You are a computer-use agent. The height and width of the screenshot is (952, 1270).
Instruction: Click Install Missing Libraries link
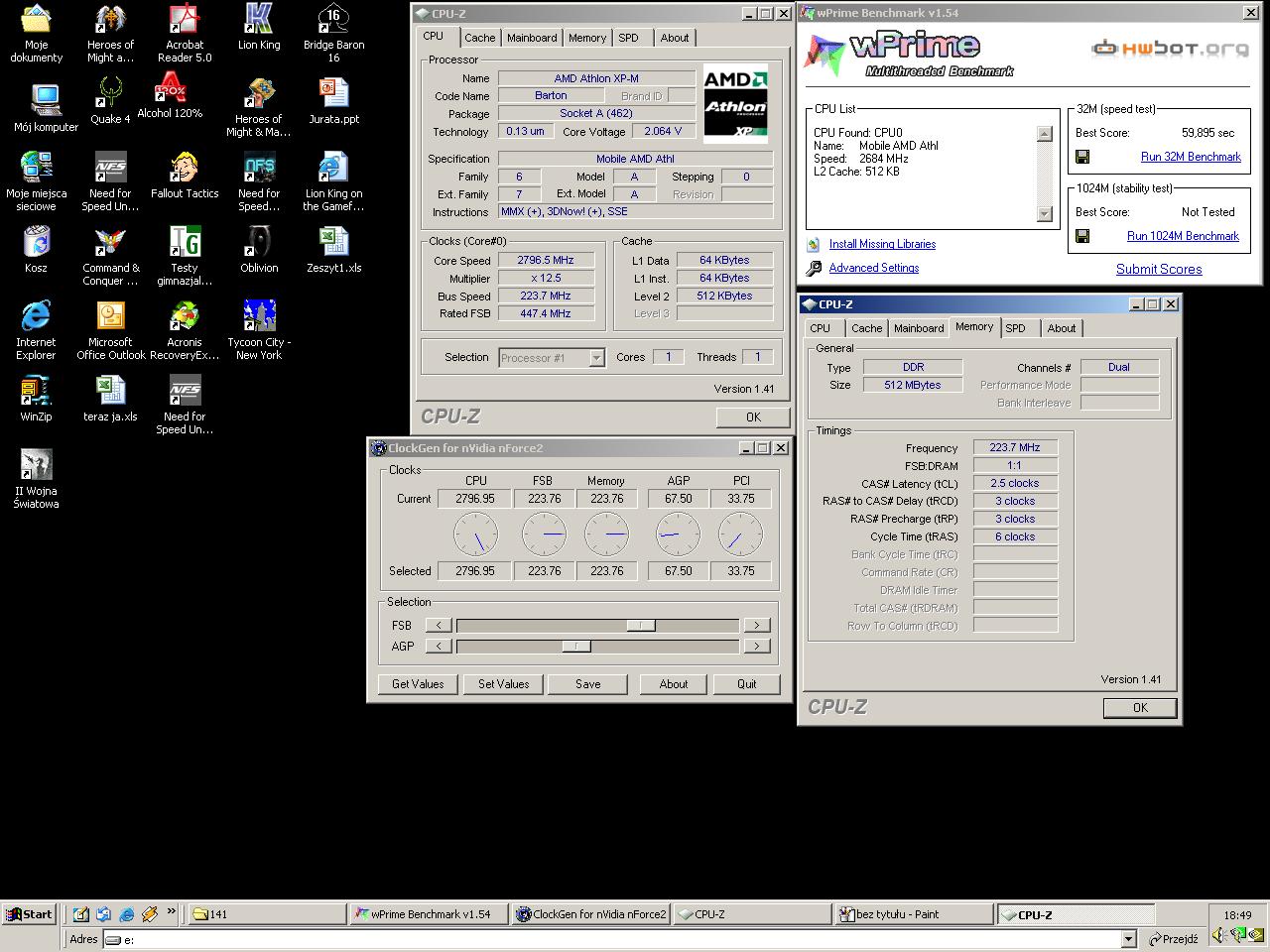(x=882, y=244)
